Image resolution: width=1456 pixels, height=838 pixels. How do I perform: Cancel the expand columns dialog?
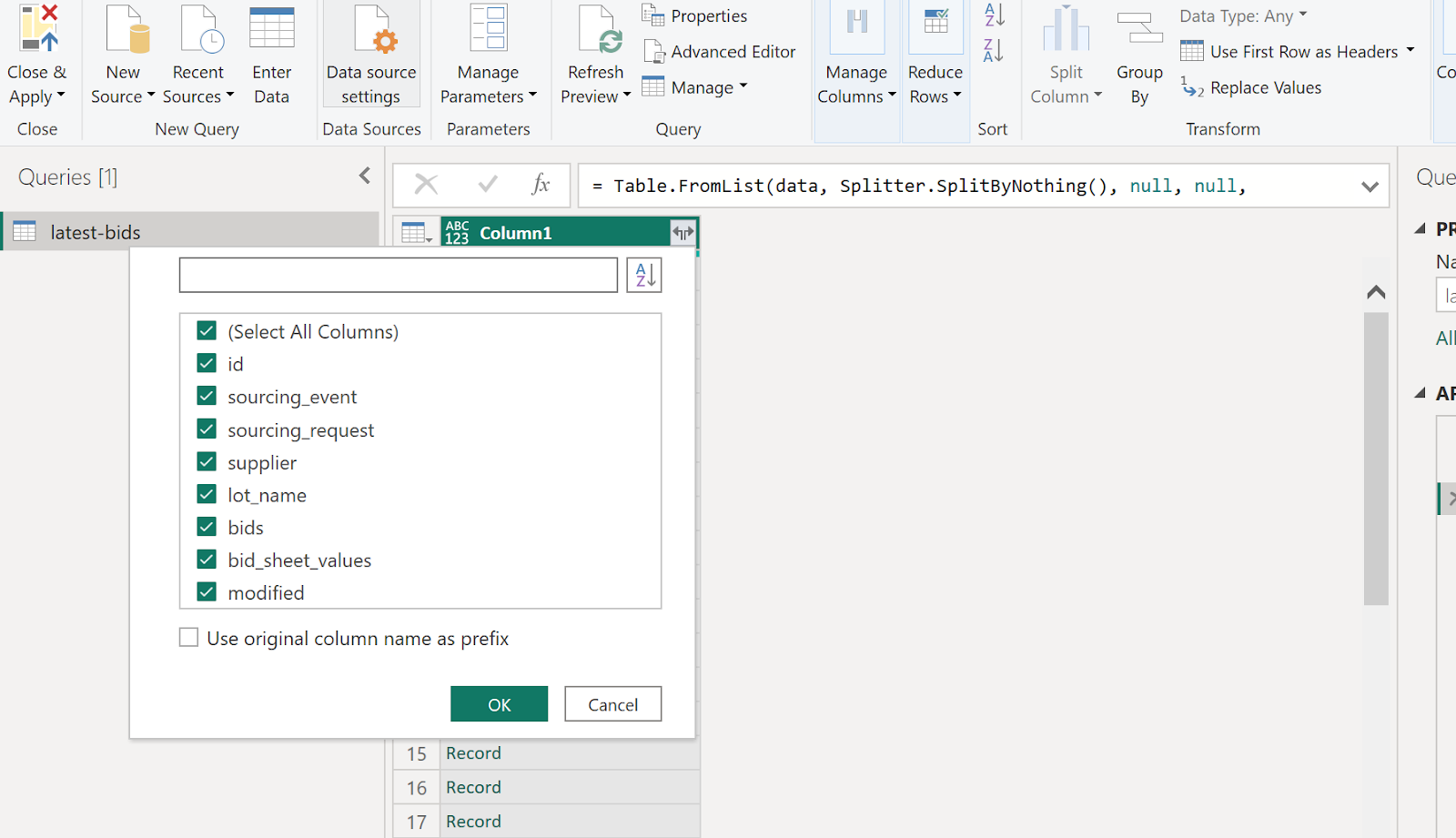(x=612, y=704)
